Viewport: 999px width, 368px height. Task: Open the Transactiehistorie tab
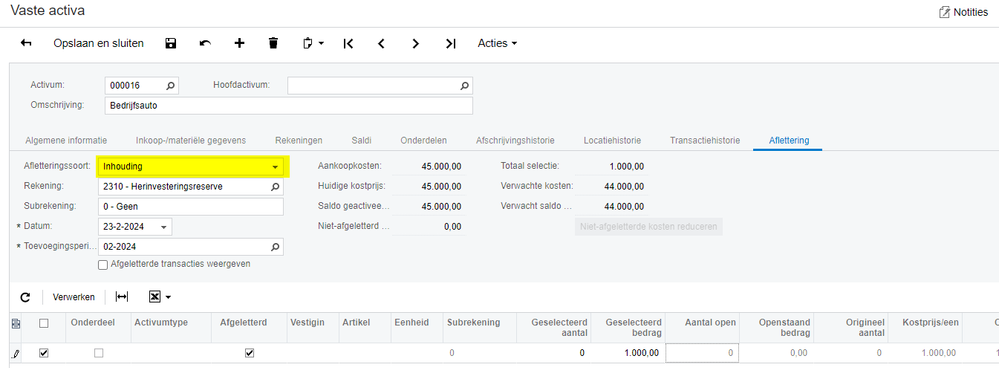pyautogui.click(x=705, y=140)
